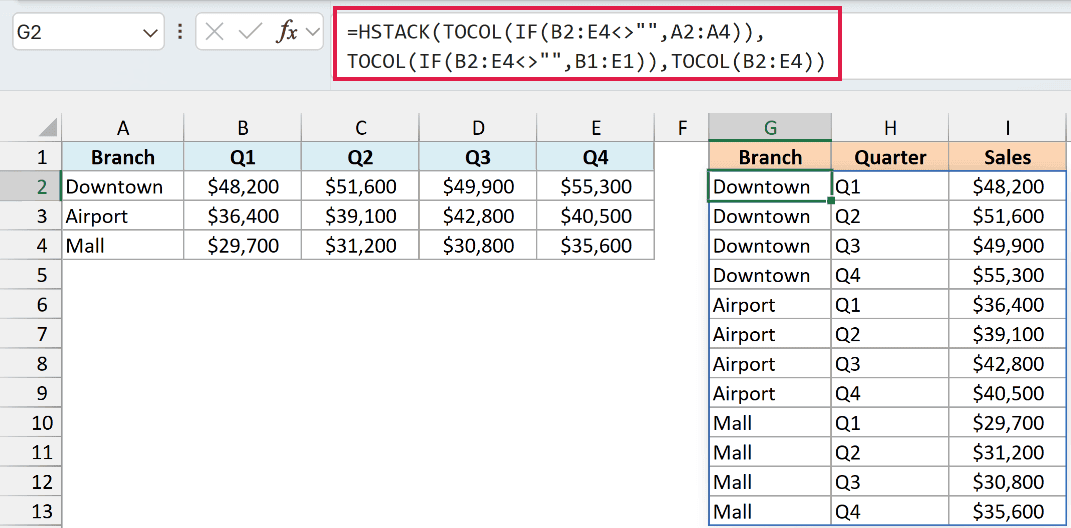
Task: Click the Sales header cell
Action: coord(1007,157)
